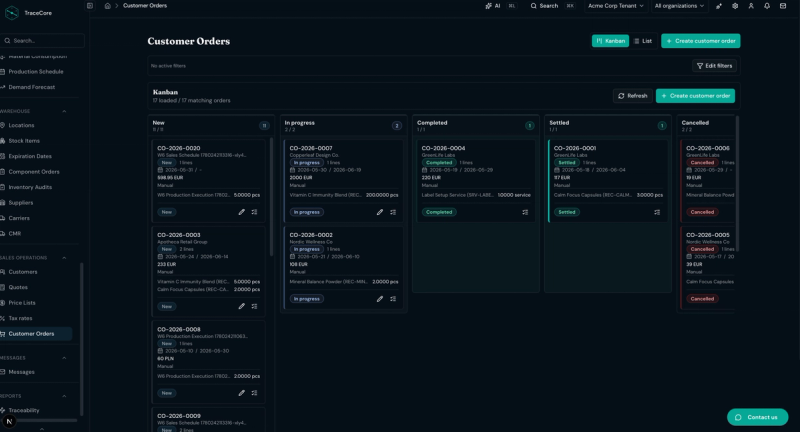Open order card CO-2026-0005 title
This screenshot has width=800, height=432.
(708, 235)
